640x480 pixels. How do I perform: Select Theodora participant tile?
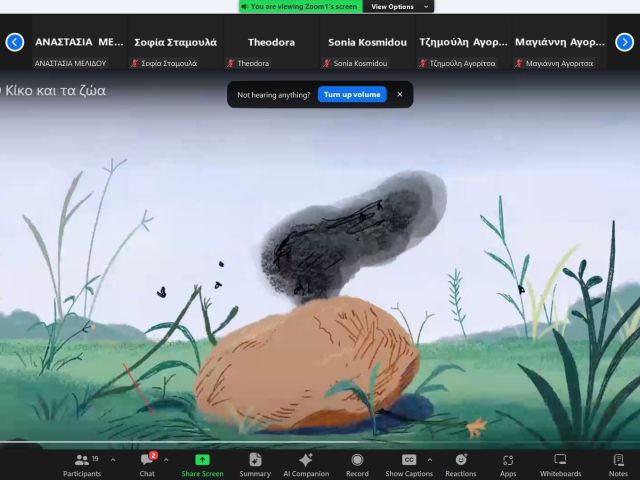point(271,42)
